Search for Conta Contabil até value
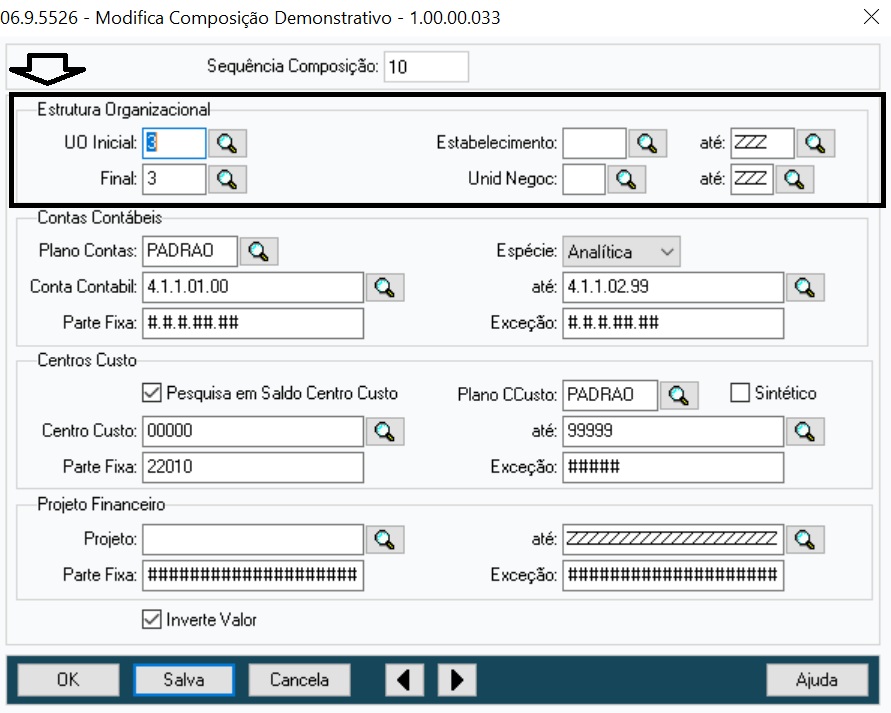The height and width of the screenshot is (713, 891). [x=805, y=287]
